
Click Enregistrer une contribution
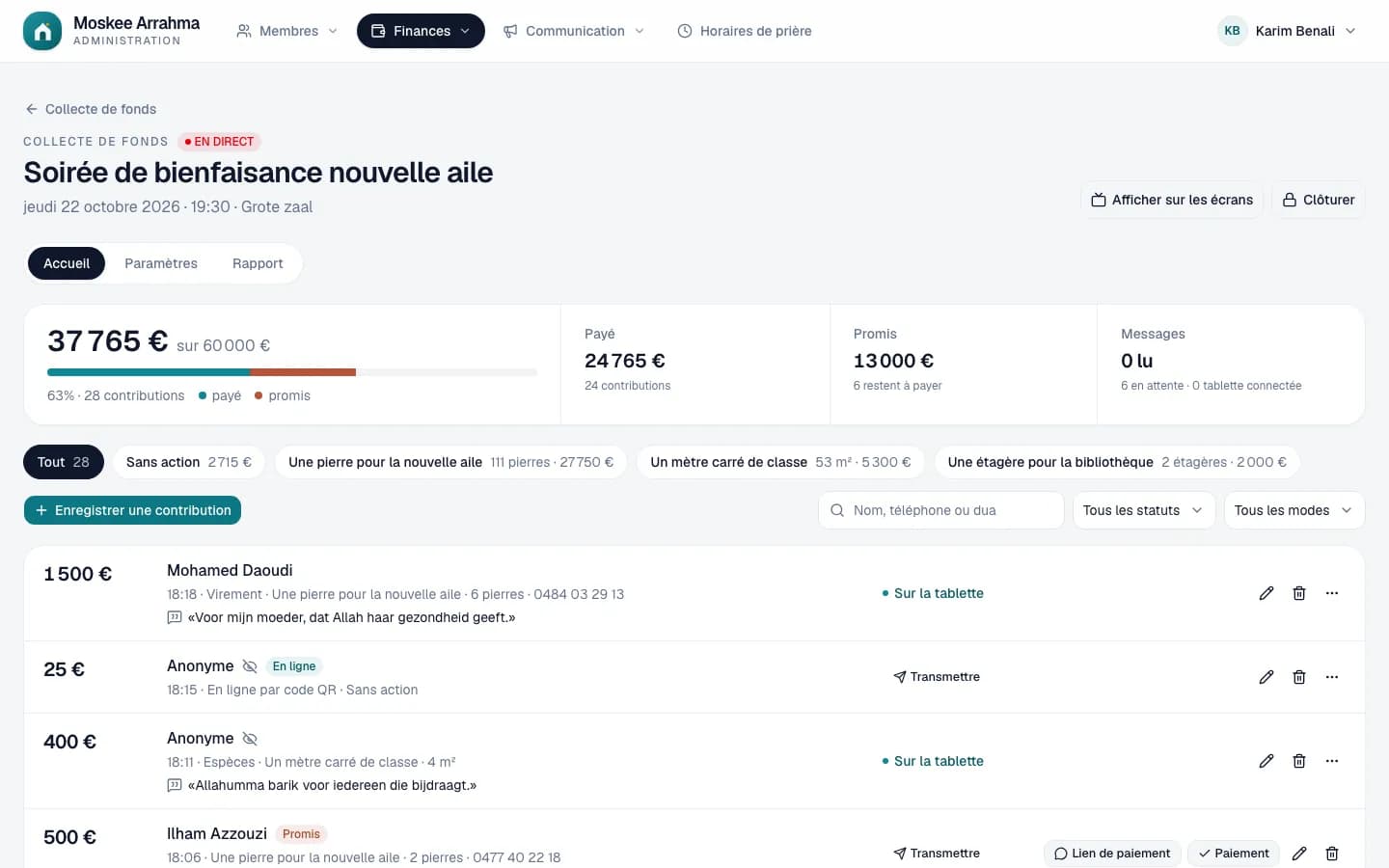pos(132,510)
